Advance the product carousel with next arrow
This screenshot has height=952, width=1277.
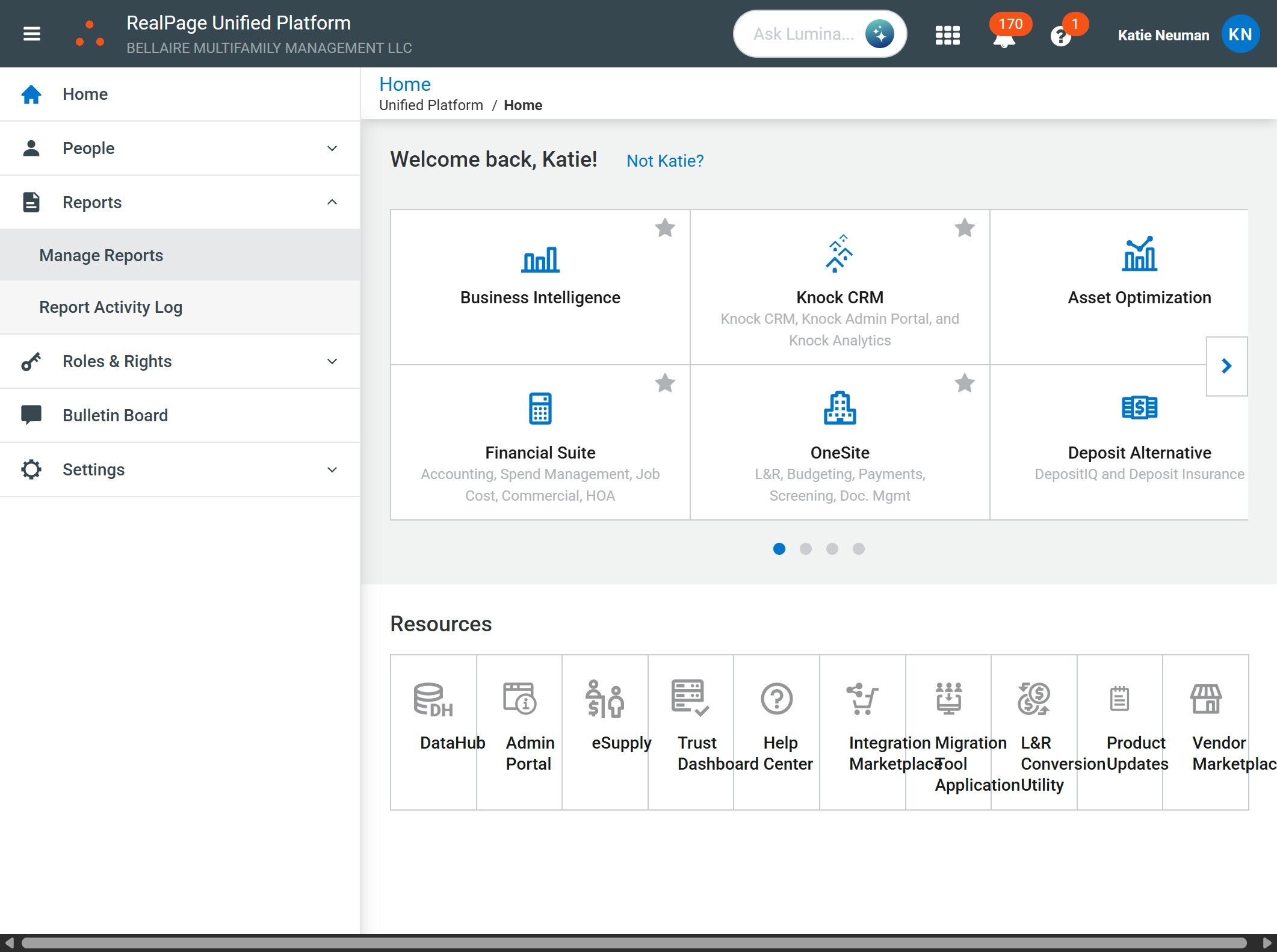click(1226, 366)
